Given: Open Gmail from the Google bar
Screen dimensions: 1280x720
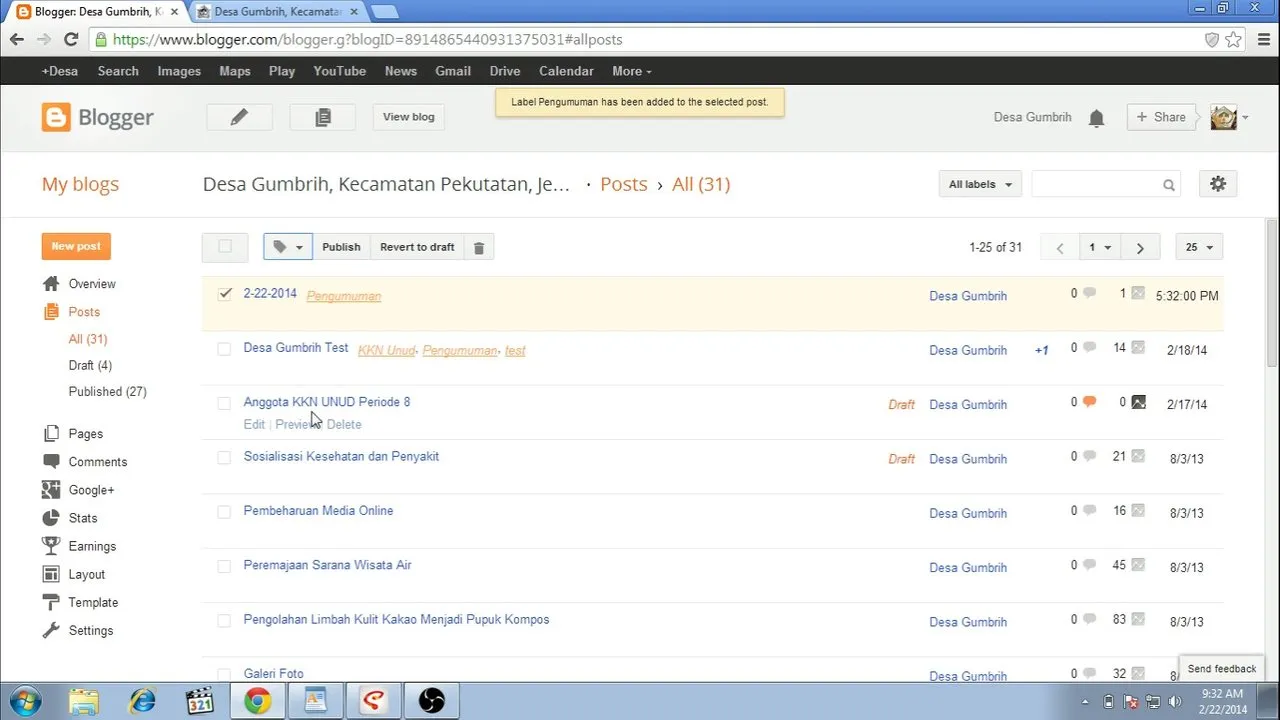Looking at the screenshot, I should (x=453, y=71).
